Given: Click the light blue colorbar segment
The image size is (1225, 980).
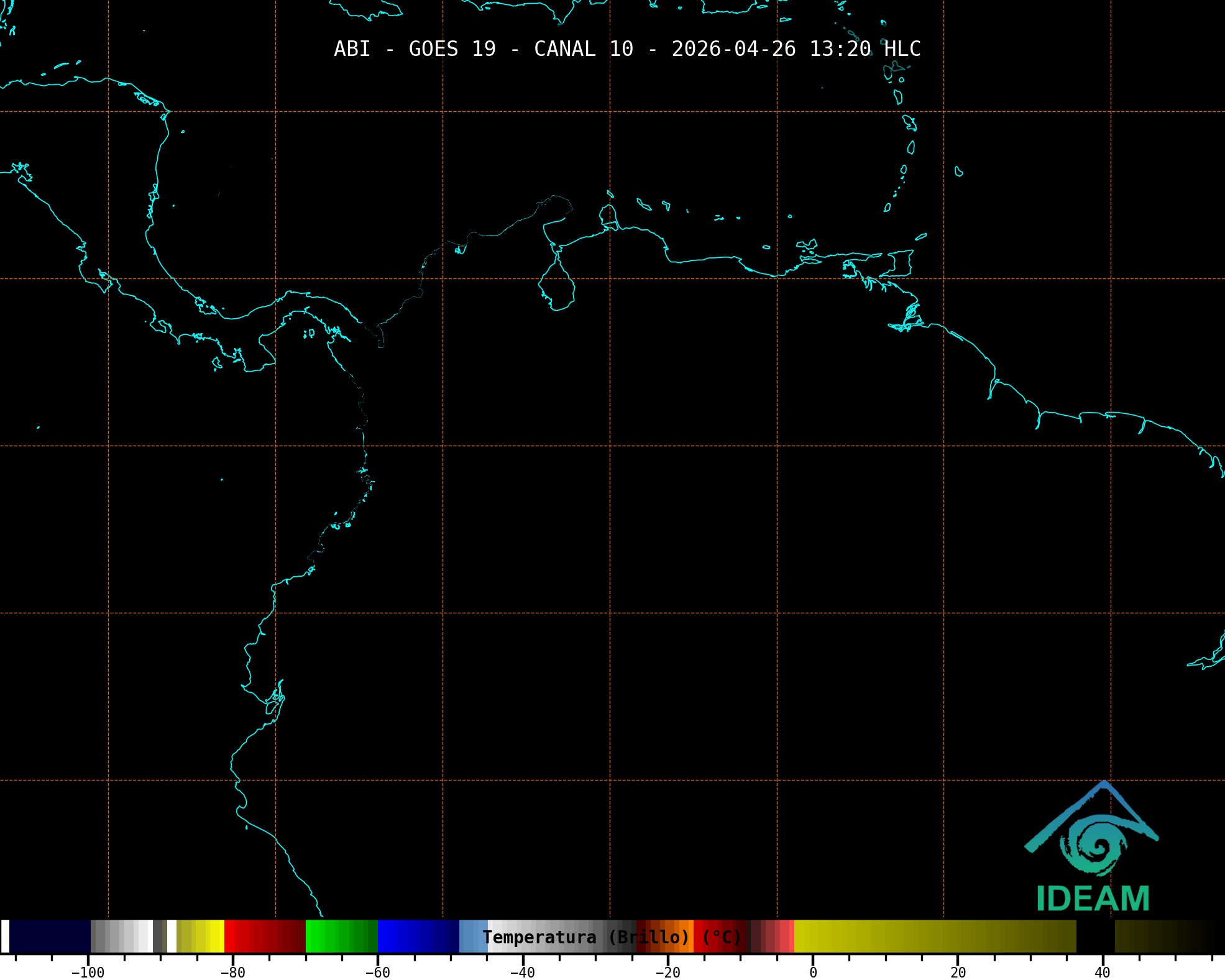Looking at the screenshot, I should click(x=473, y=936).
